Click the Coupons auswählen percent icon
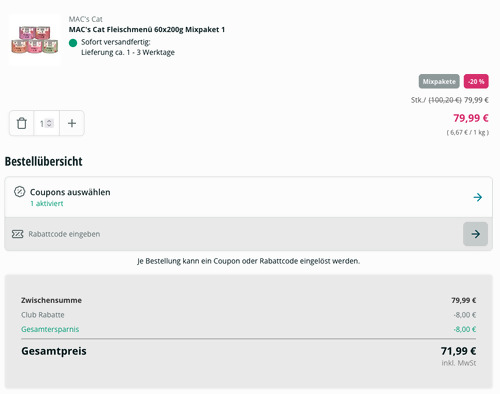The image size is (500, 394). pyautogui.click(x=19, y=192)
